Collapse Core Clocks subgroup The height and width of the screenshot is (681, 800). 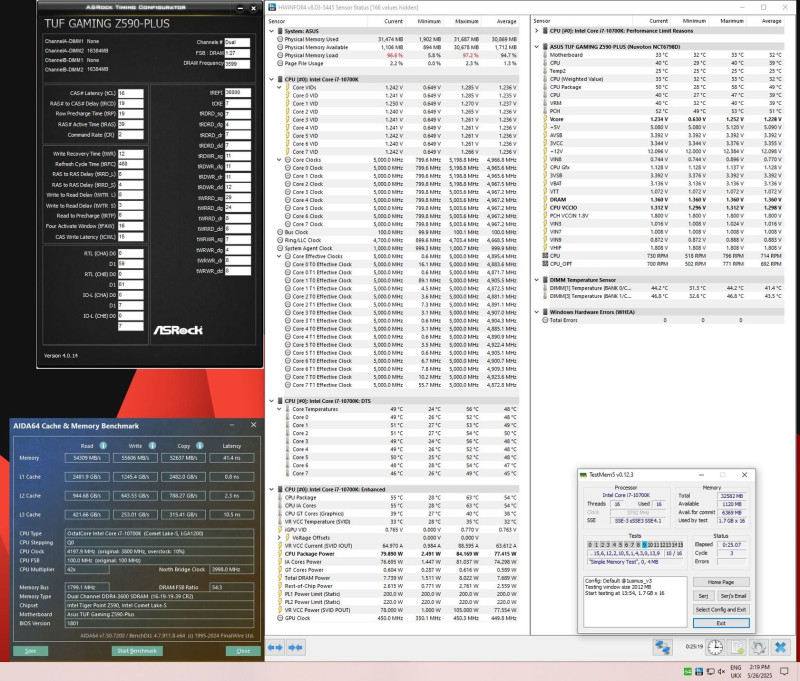(279, 160)
